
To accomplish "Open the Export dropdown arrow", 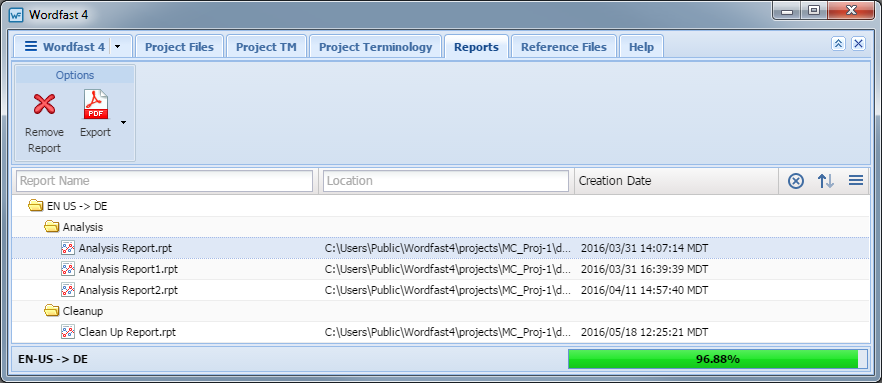I will coord(123,122).
